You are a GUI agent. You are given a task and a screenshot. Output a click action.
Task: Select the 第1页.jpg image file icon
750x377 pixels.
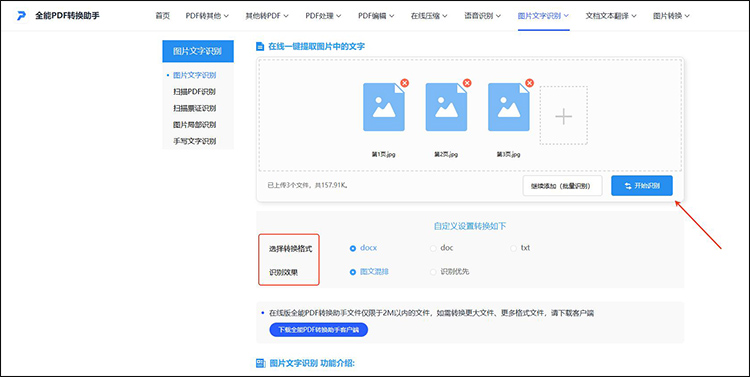[384, 107]
